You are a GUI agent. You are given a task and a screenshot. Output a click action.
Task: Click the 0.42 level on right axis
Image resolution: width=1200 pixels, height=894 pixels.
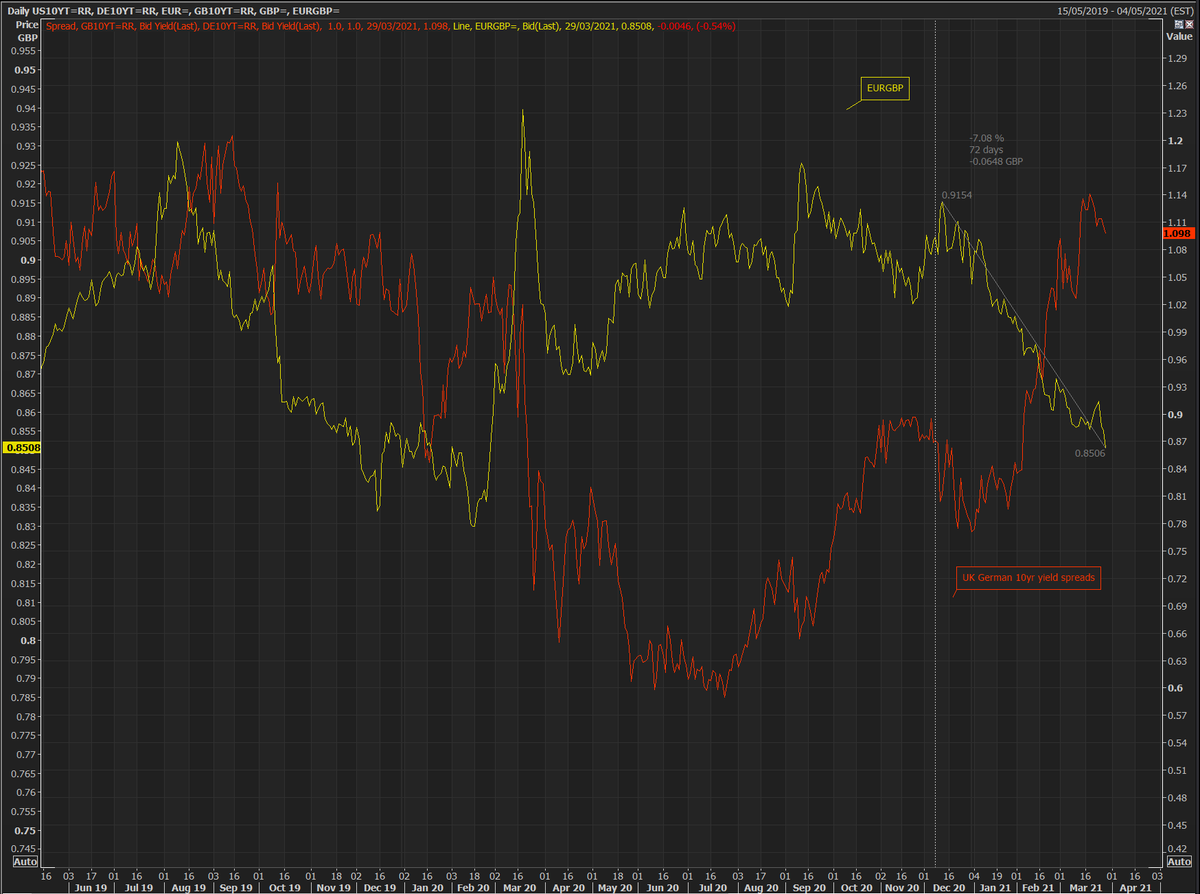pos(1178,851)
